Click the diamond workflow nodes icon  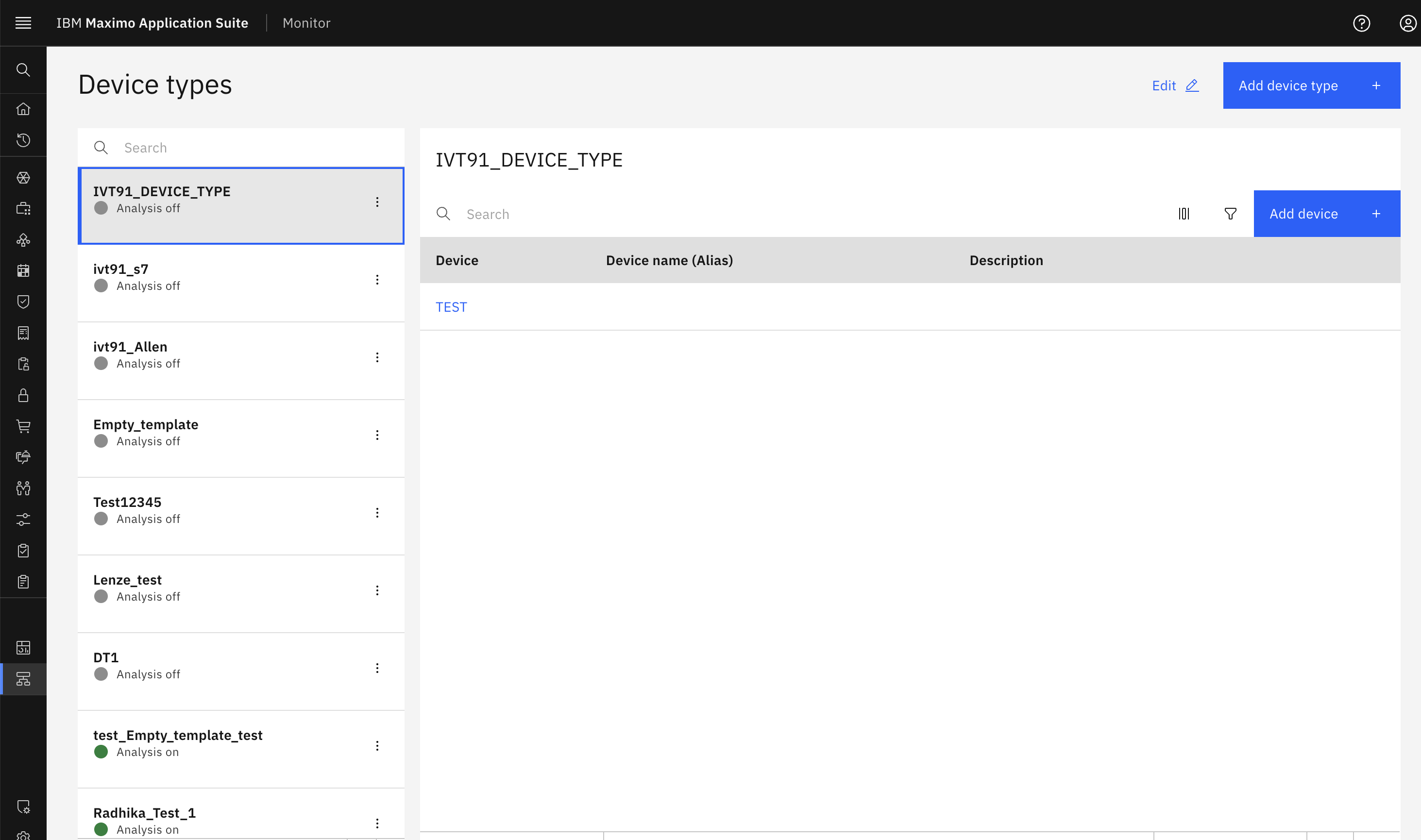click(23, 240)
